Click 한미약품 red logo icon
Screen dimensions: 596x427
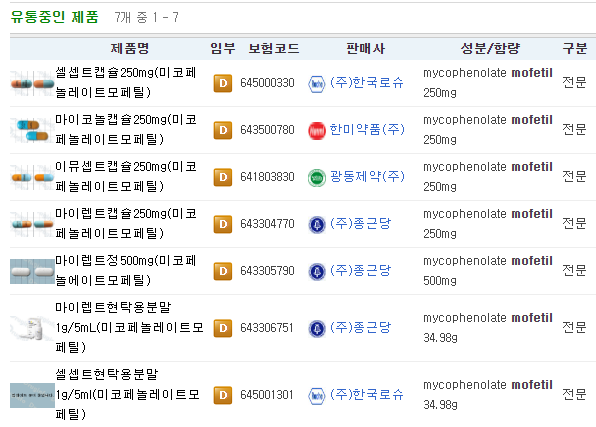pyautogui.click(x=316, y=131)
